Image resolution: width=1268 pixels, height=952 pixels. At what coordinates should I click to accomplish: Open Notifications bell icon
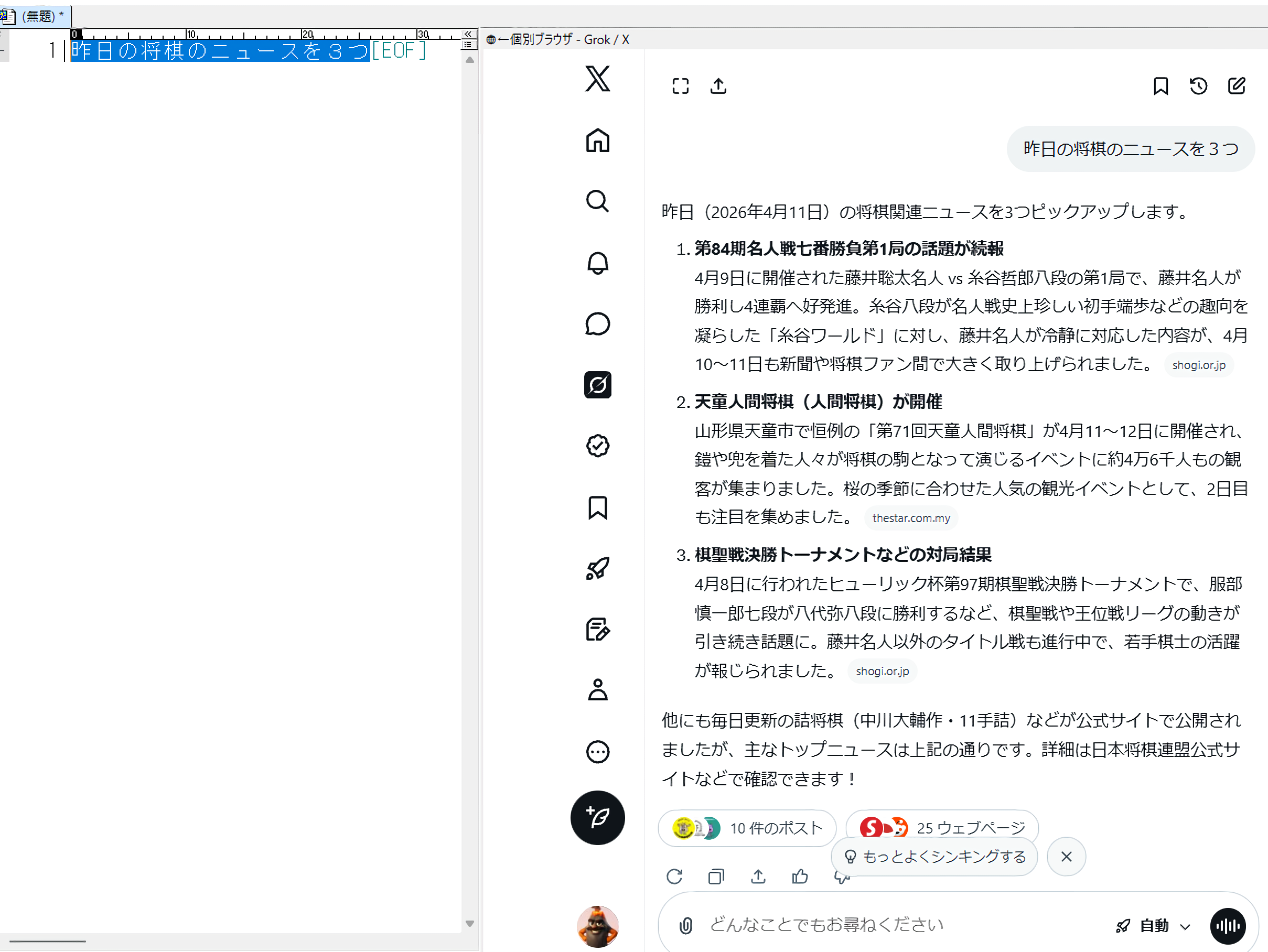(597, 263)
